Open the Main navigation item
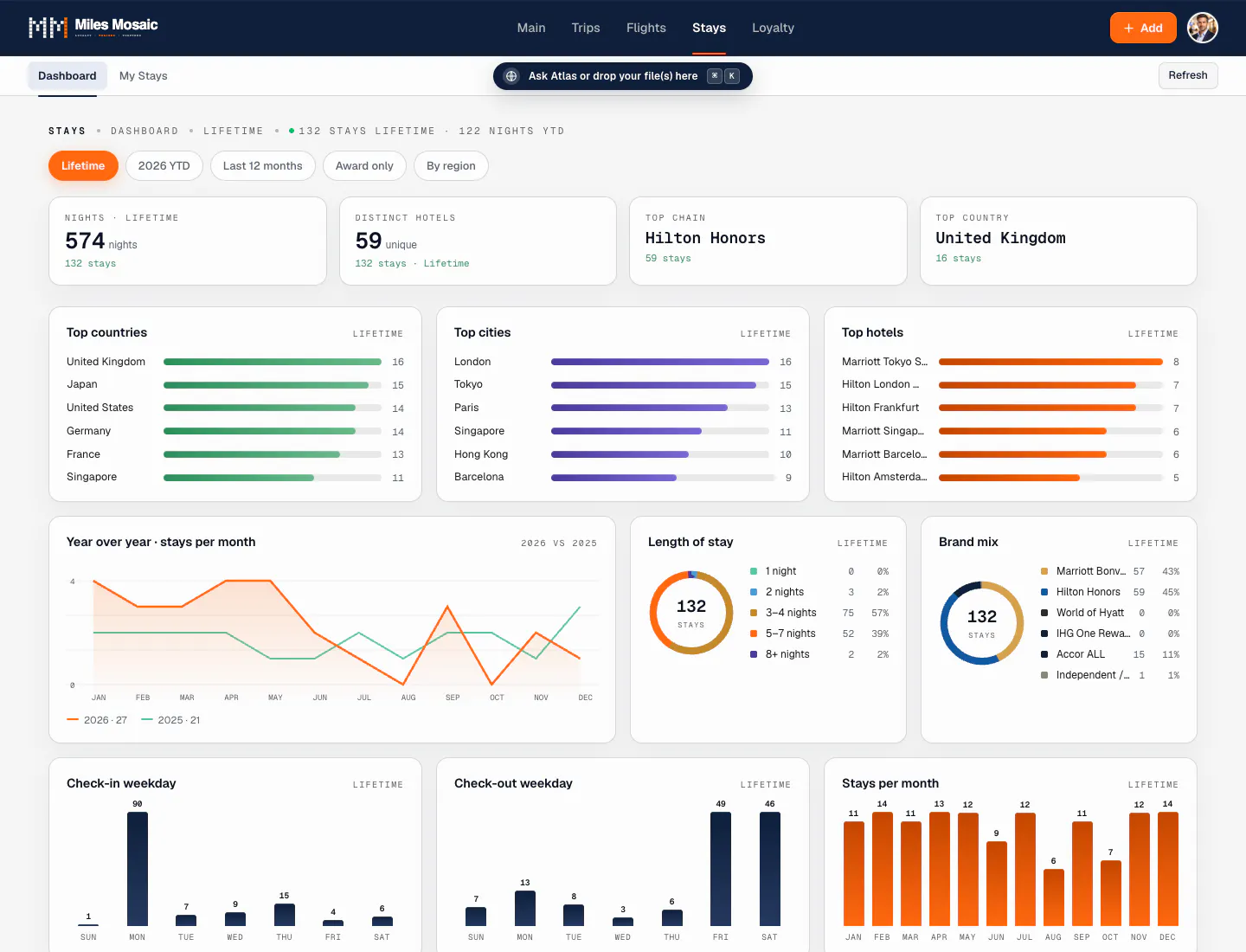The image size is (1246, 952). click(531, 28)
